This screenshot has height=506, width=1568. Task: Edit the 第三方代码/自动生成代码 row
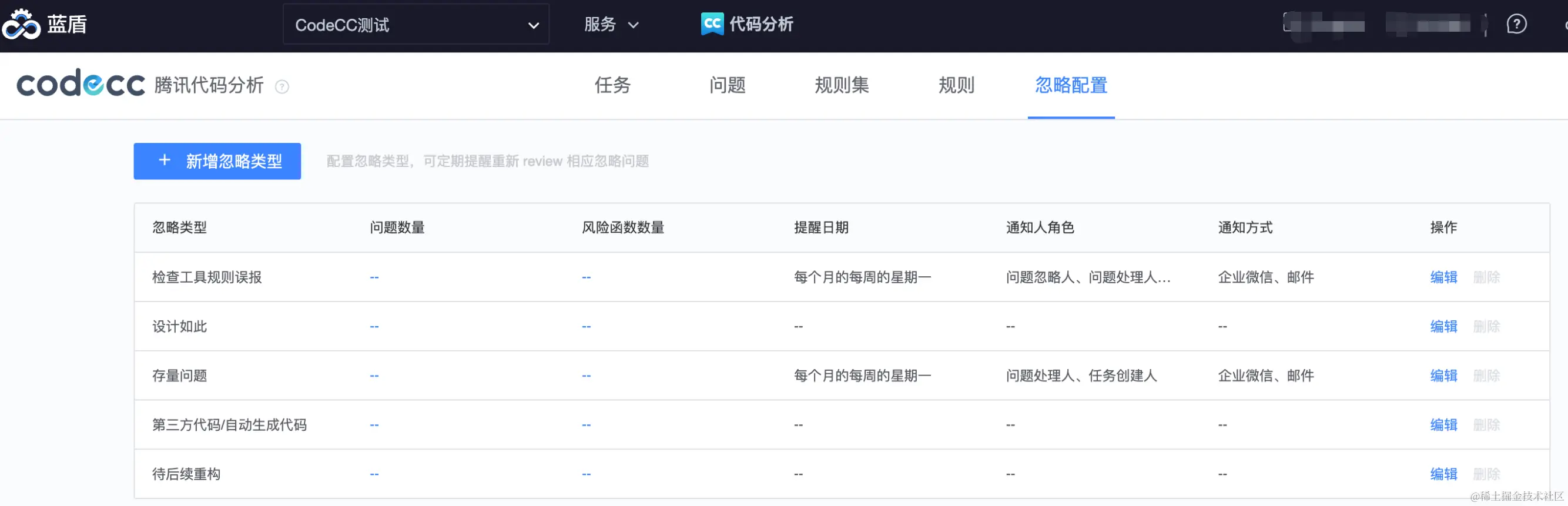tap(1443, 425)
